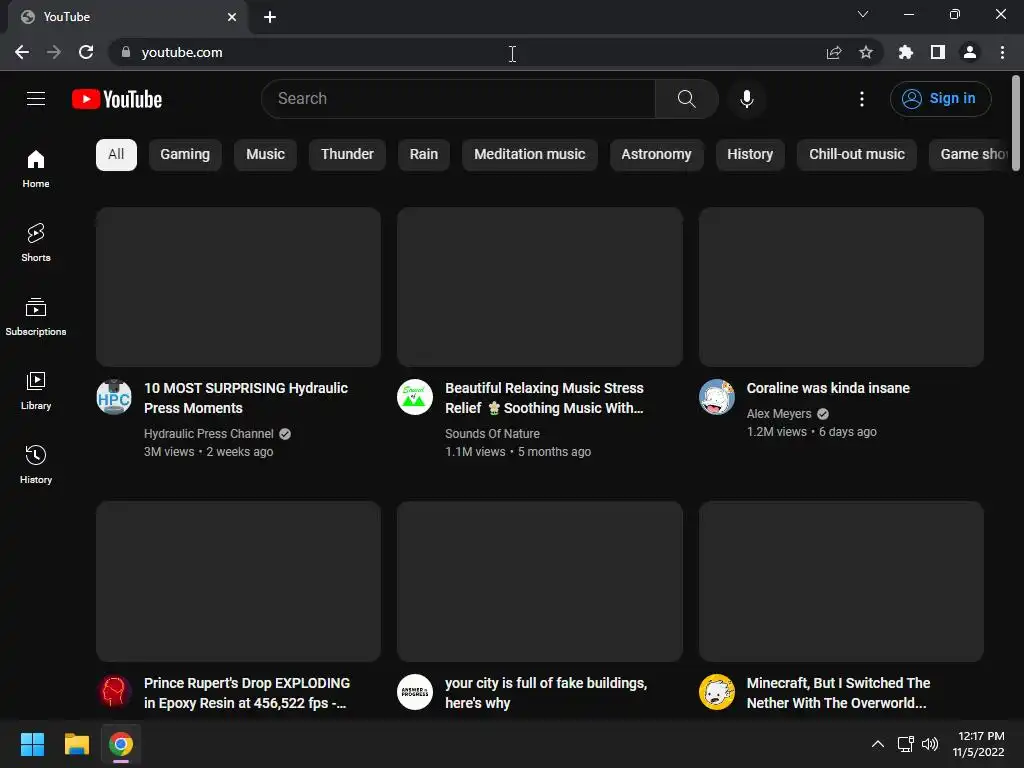Close the YouTube tab
The image size is (1024, 768).
pyautogui.click(x=232, y=17)
